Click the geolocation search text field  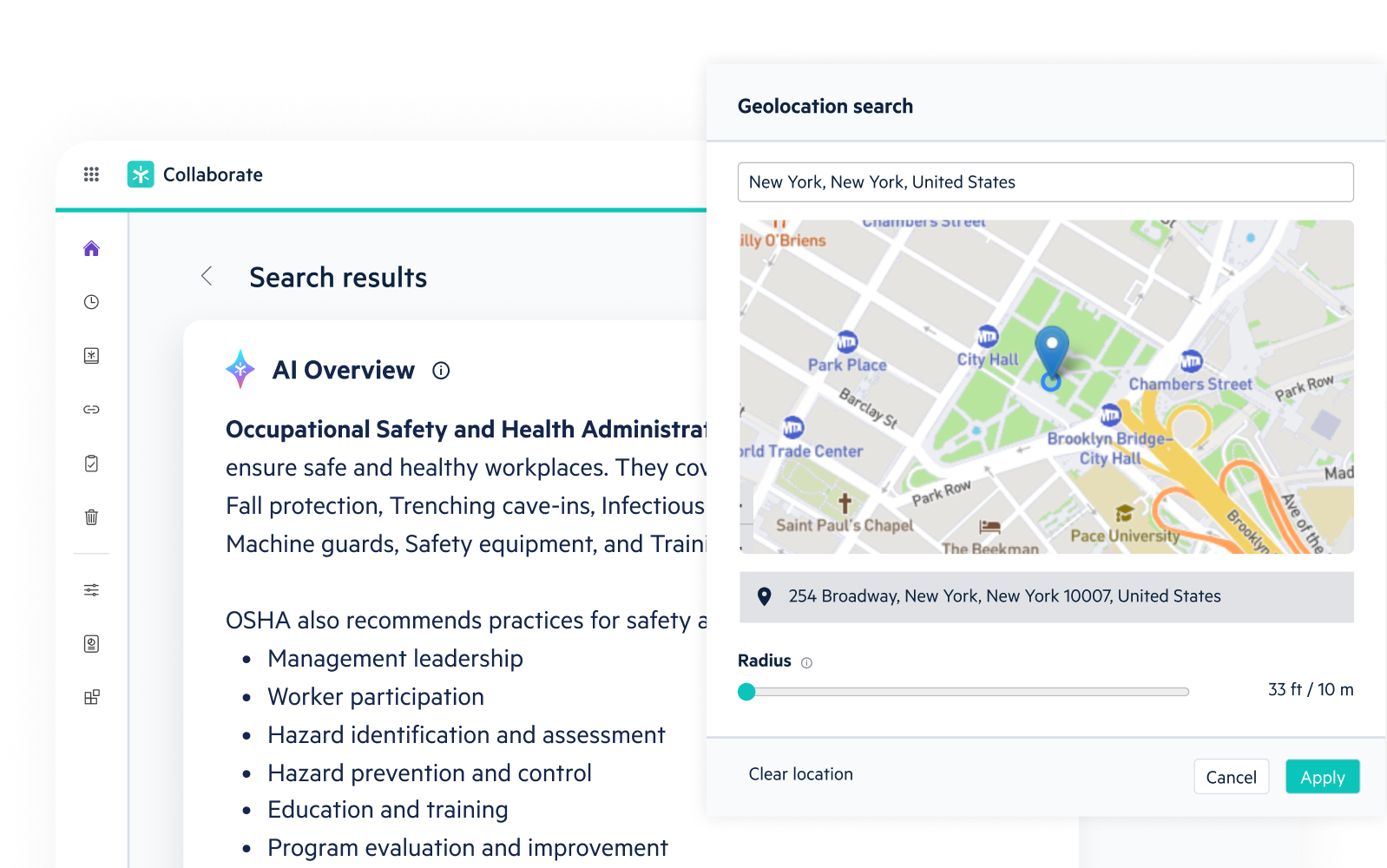pyautogui.click(x=1045, y=182)
